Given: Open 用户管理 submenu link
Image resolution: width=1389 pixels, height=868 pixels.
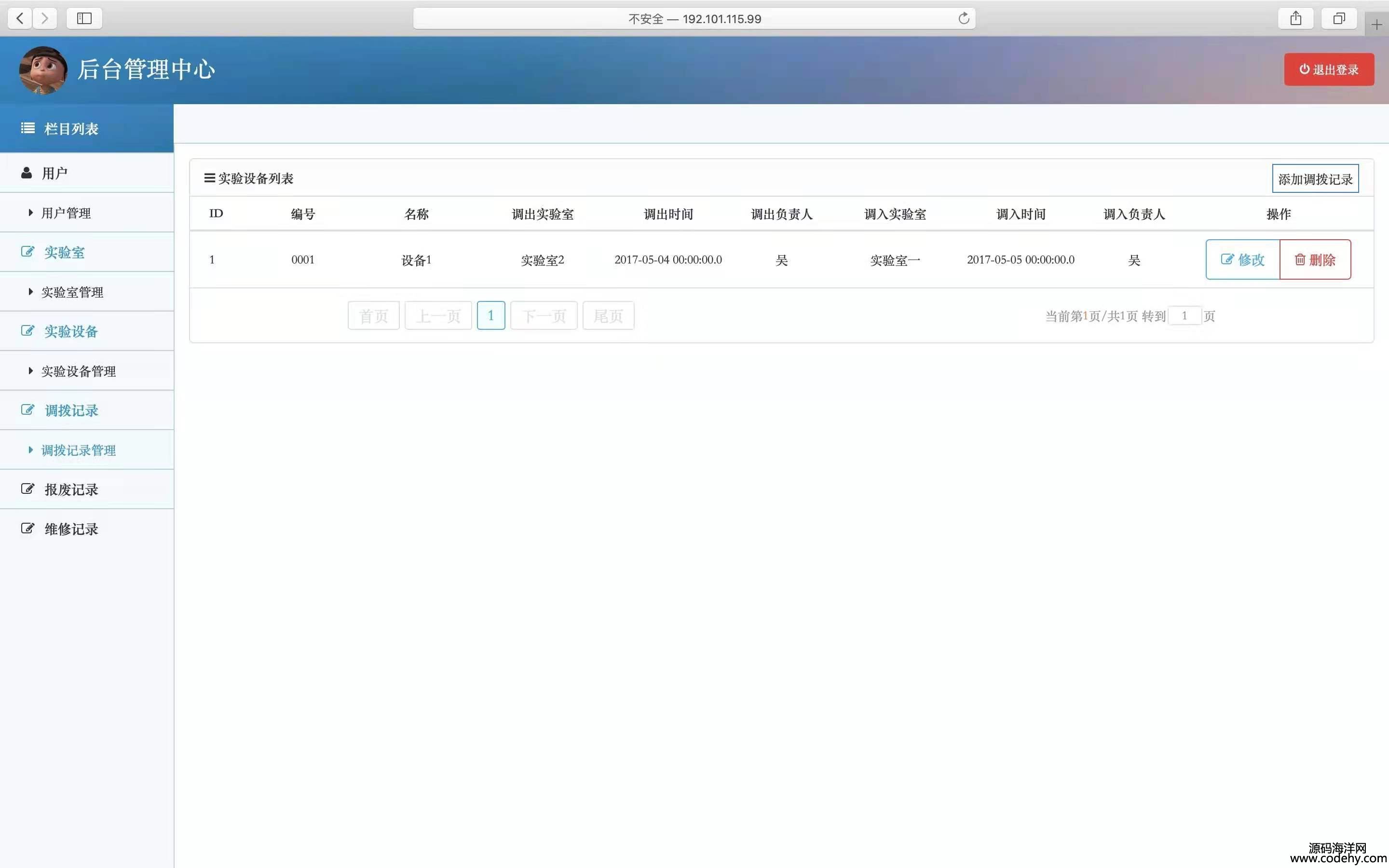Looking at the screenshot, I should coord(66,213).
